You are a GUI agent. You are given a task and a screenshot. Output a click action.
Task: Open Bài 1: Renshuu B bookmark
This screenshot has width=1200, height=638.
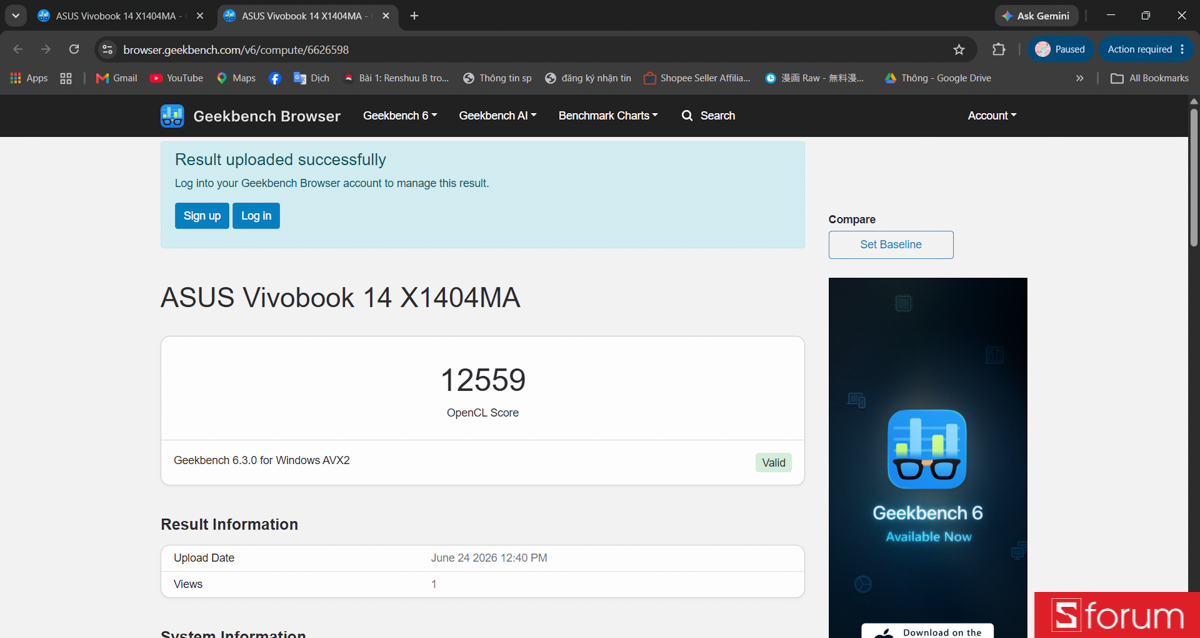click(x=396, y=78)
